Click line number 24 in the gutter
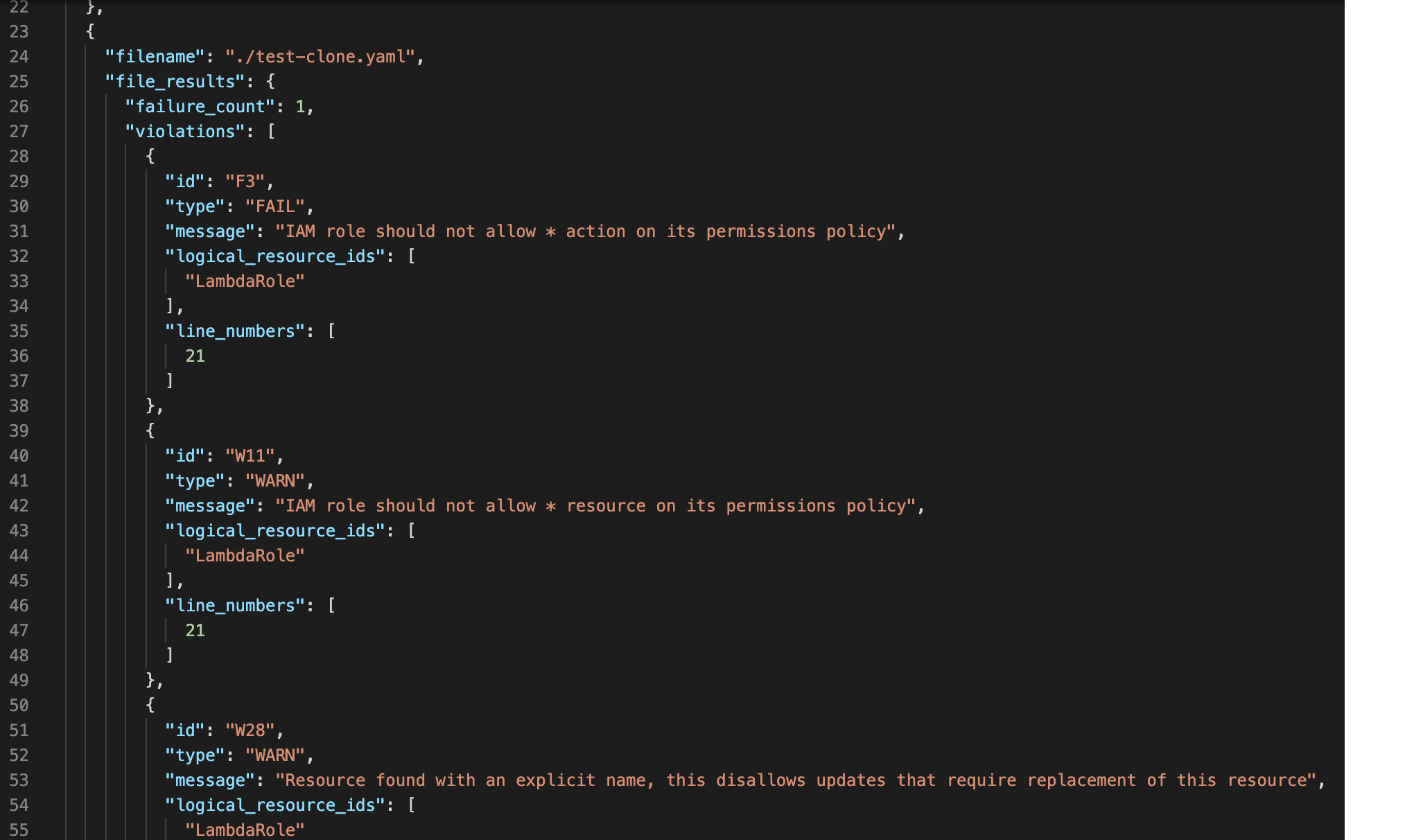The image size is (1414, 840). 19,57
